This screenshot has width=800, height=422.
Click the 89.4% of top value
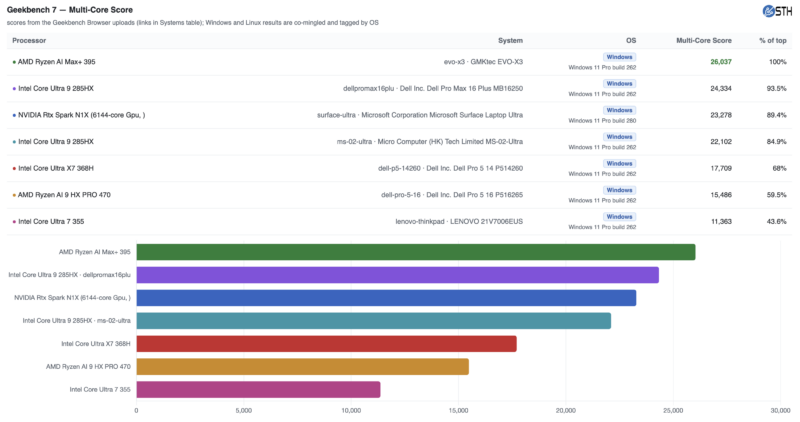tap(776, 115)
